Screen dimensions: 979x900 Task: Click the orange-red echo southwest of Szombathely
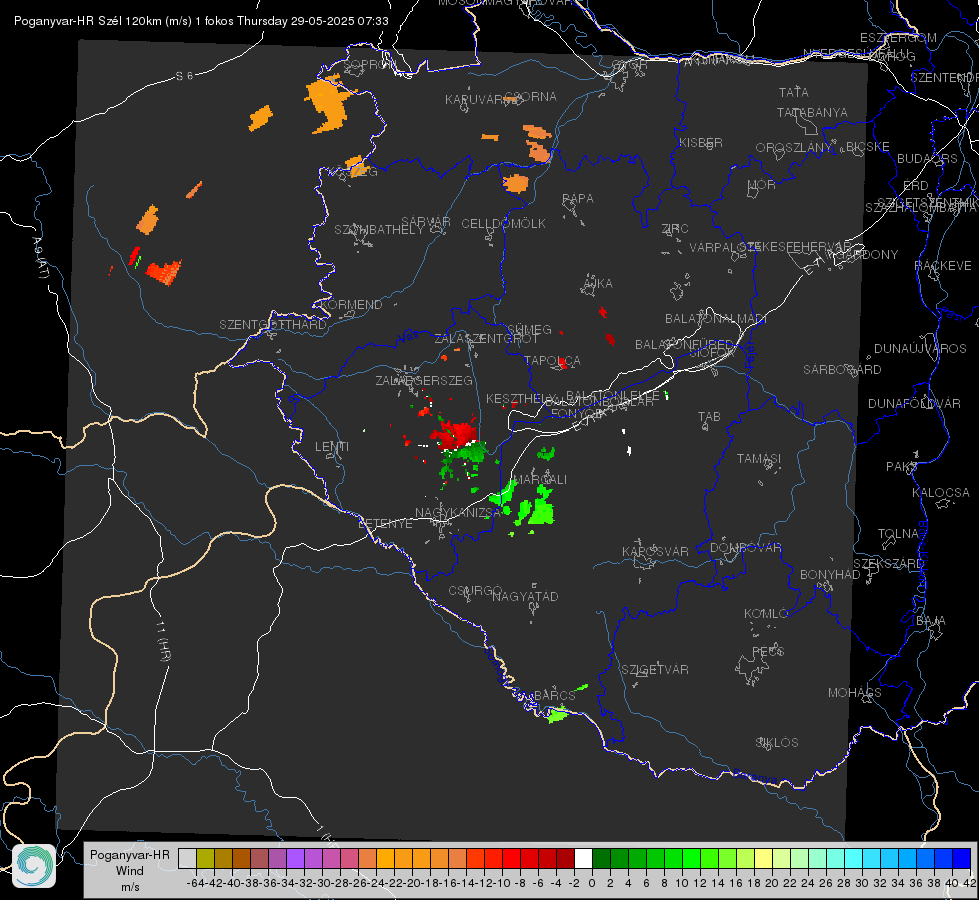[164, 272]
